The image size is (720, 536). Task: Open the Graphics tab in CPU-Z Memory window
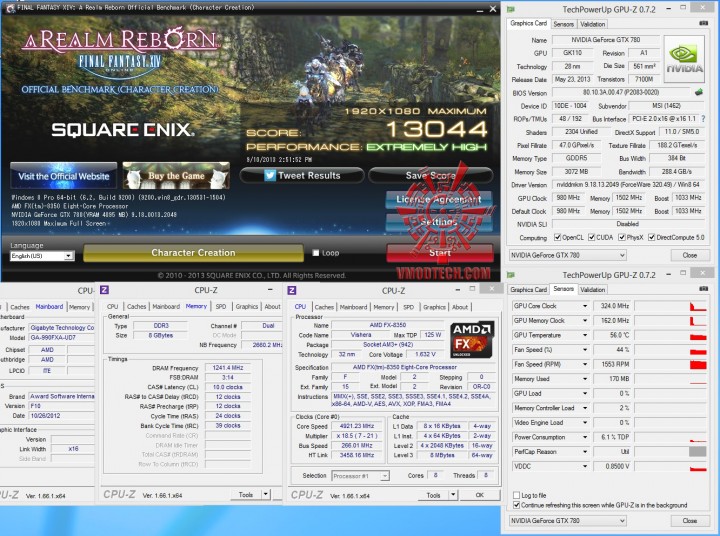247,306
